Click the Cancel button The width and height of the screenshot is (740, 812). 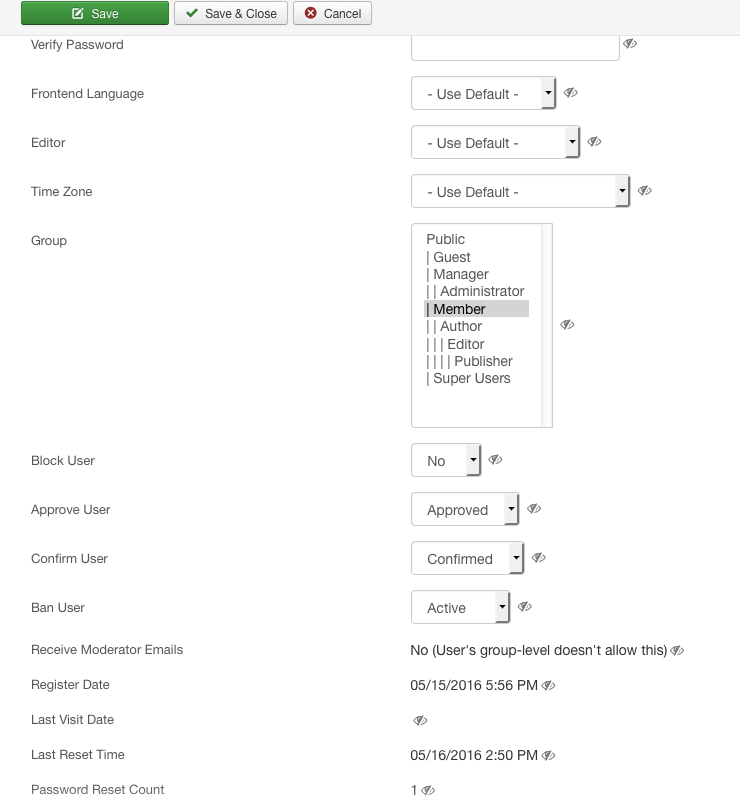pyautogui.click(x=332, y=13)
